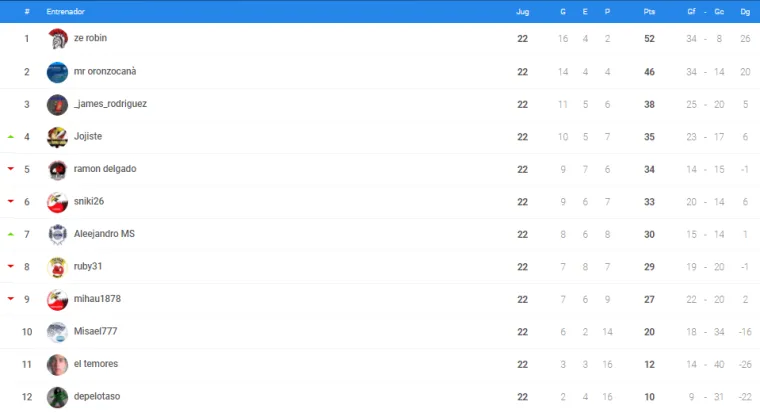The image size is (760, 413).
Task: Select ramon delgado's 34 points value
Action: coord(649,170)
